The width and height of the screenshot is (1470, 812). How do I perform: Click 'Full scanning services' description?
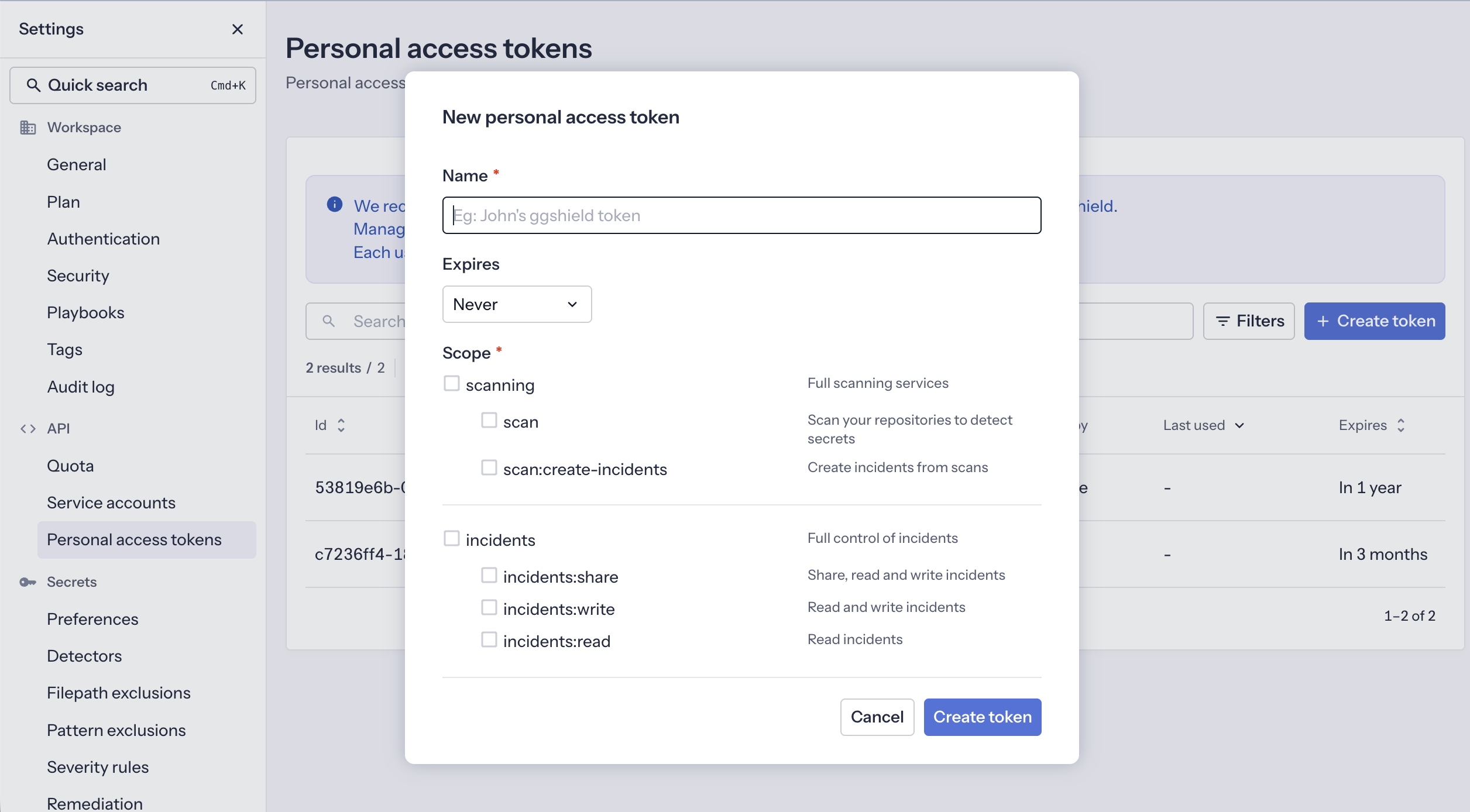pos(878,384)
